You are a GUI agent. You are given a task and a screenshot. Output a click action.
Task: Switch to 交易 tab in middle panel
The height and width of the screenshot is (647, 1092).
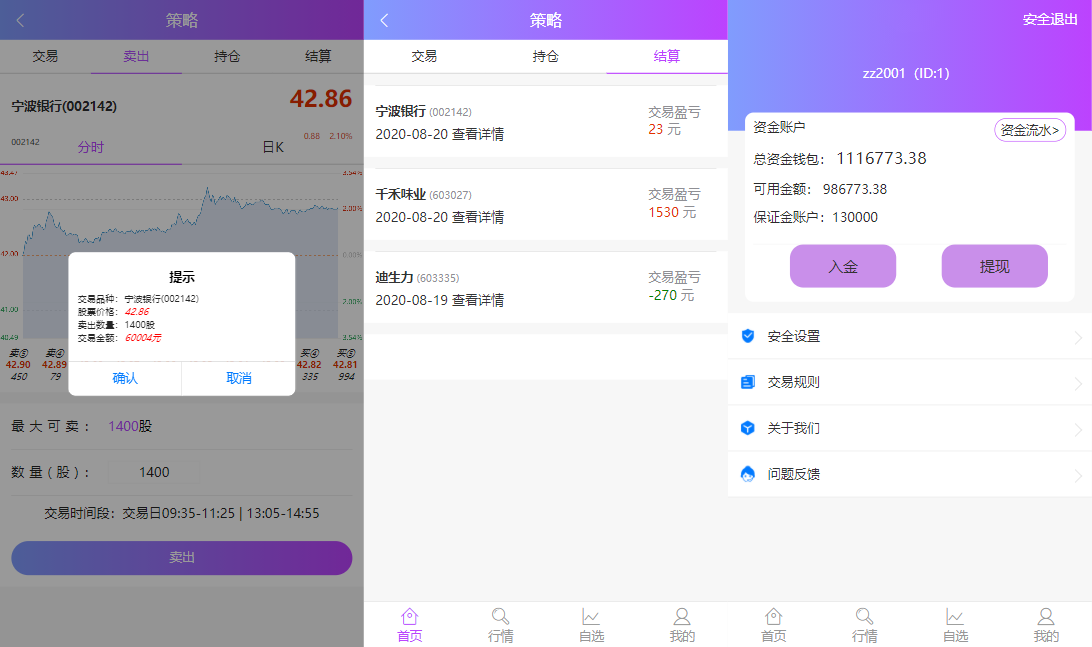tap(424, 56)
